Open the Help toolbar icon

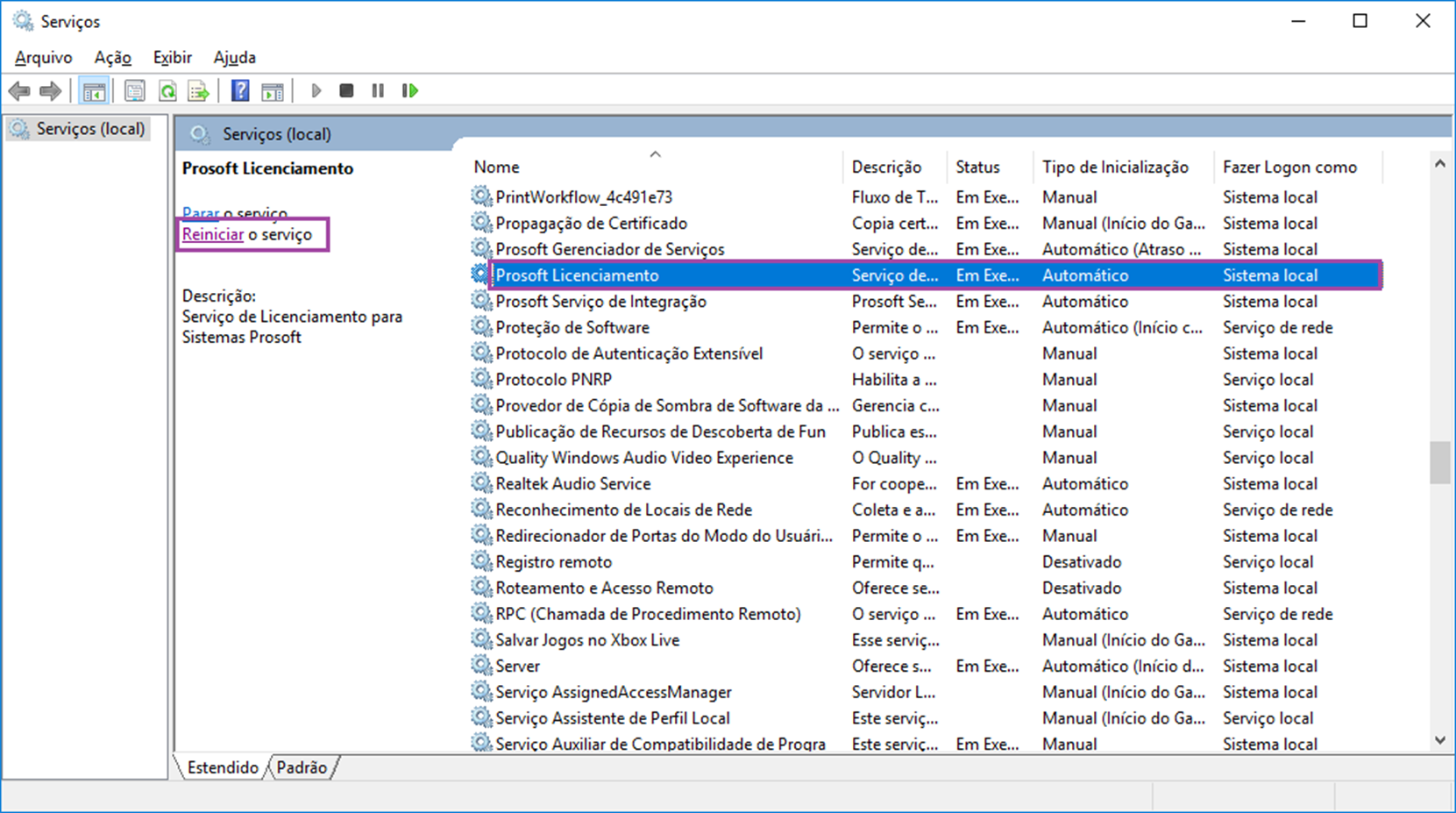[239, 90]
